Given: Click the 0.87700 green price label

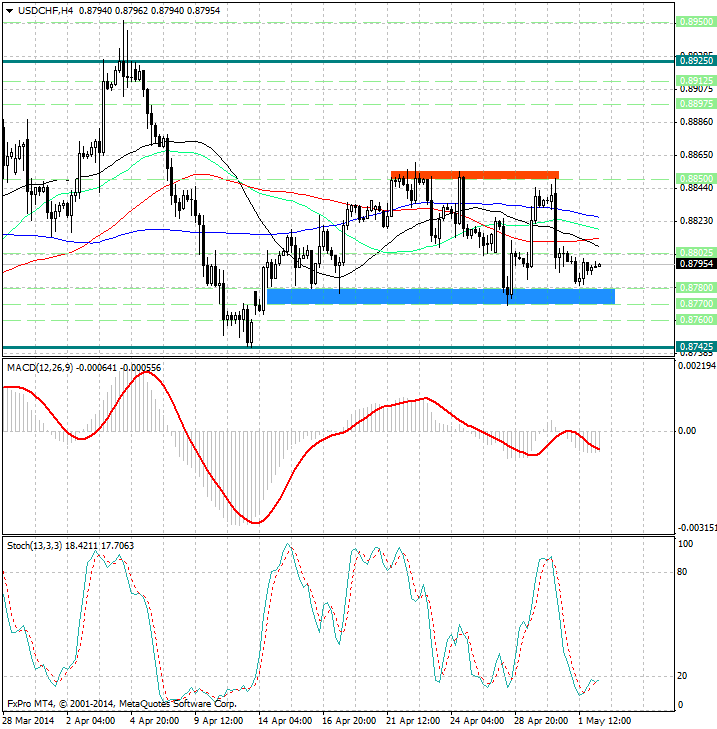Looking at the screenshot, I should point(696,304).
